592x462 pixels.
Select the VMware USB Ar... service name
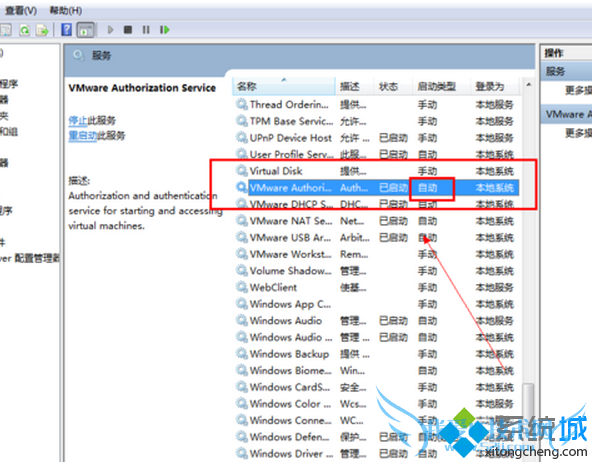point(290,237)
